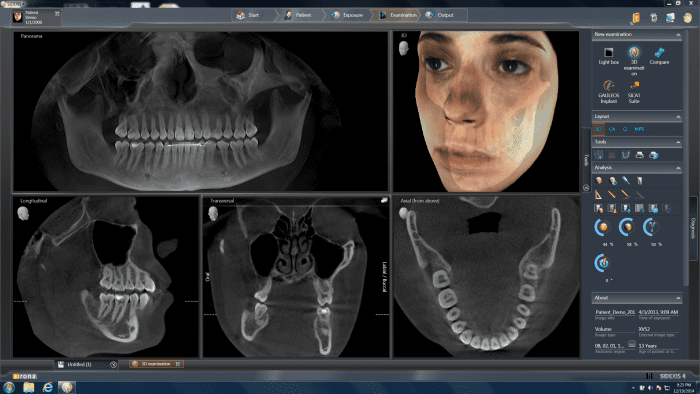Launch SICAT Suite
The width and height of the screenshot is (700, 394).
click(x=634, y=92)
